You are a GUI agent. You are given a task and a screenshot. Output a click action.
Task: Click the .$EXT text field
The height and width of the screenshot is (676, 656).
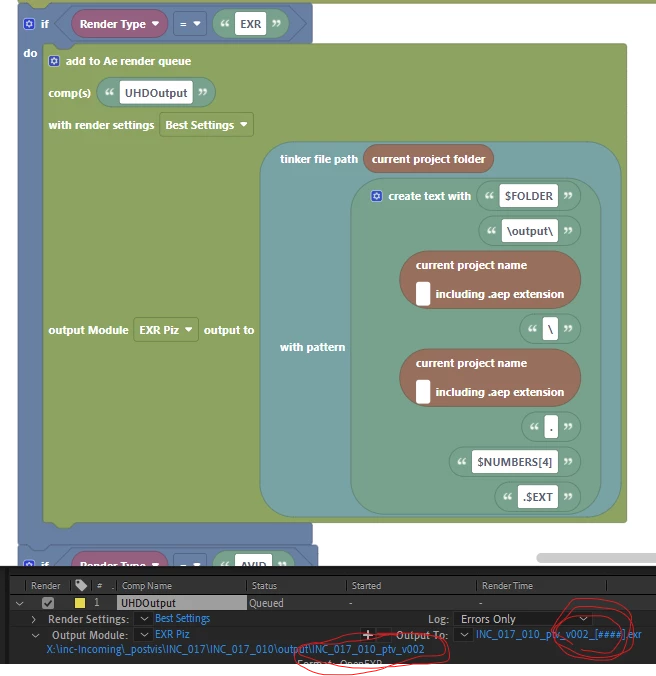[537, 497]
